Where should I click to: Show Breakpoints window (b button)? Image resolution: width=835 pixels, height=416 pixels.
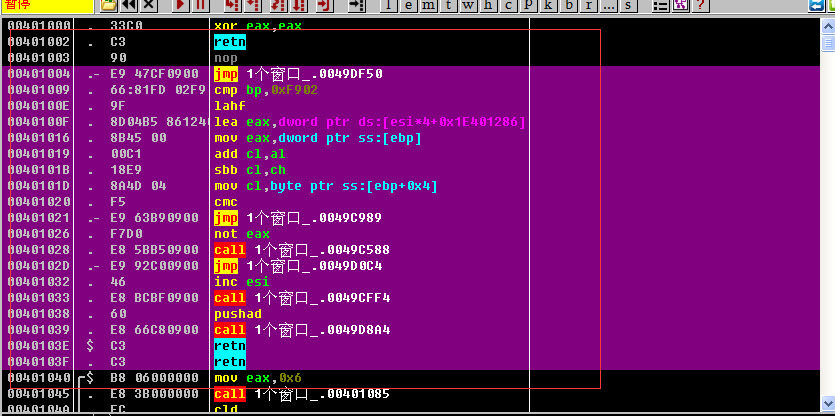click(x=569, y=5)
